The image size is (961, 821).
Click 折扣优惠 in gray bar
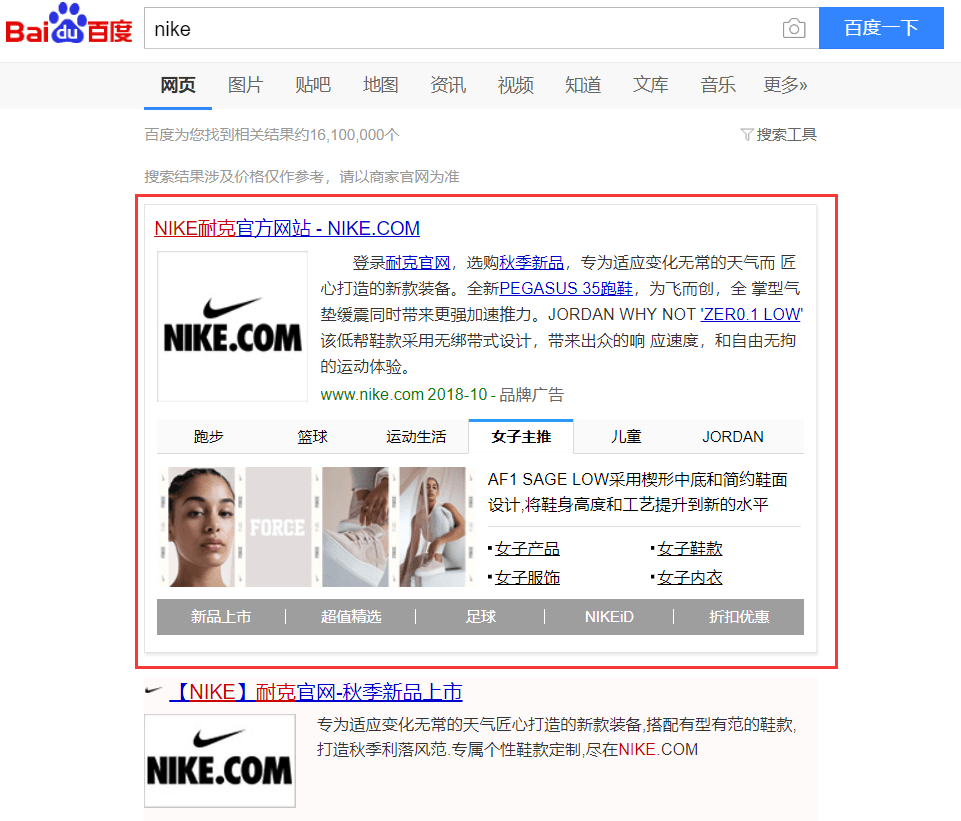pyautogui.click(x=739, y=616)
